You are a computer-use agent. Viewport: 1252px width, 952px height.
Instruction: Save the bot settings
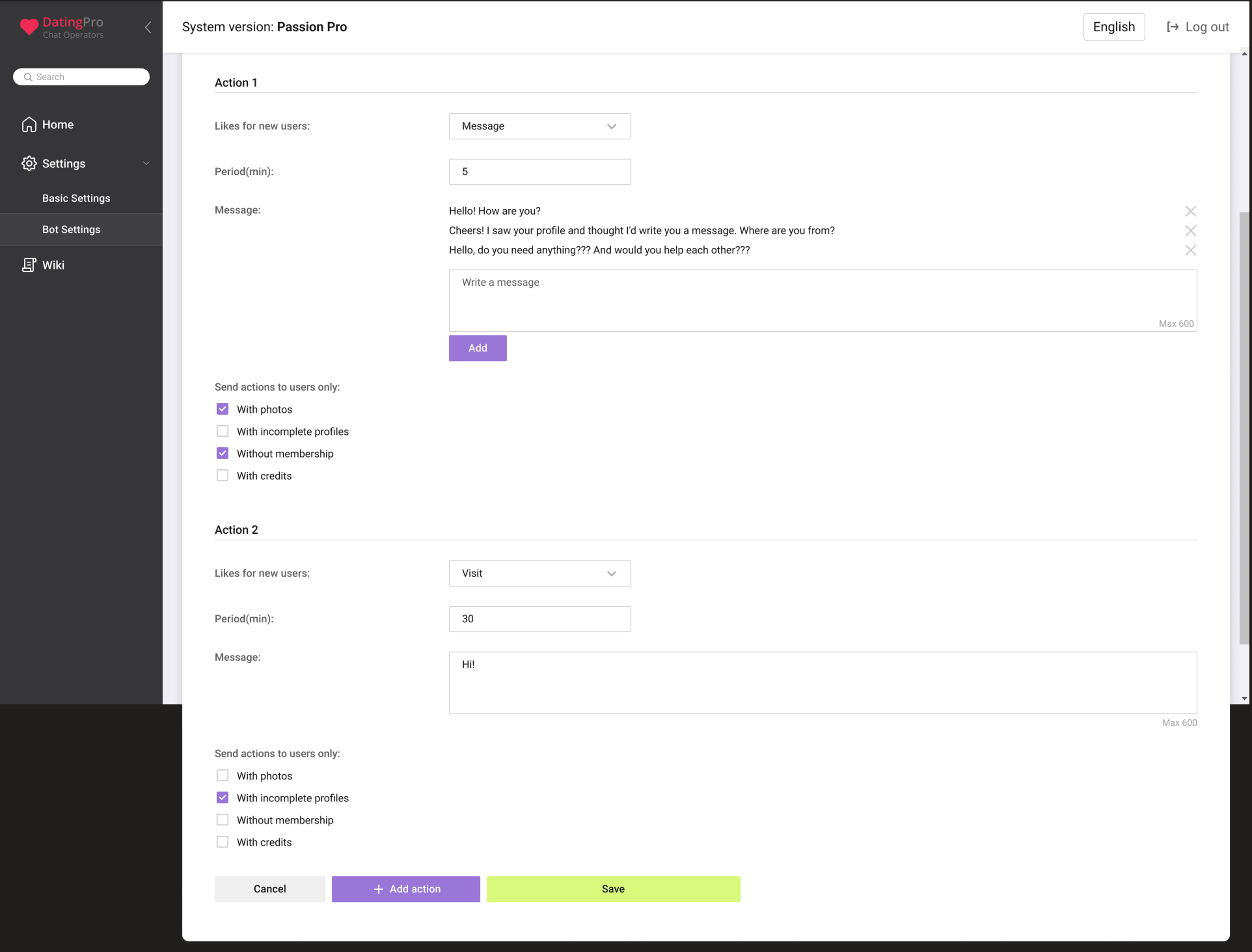tap(613, 889)
